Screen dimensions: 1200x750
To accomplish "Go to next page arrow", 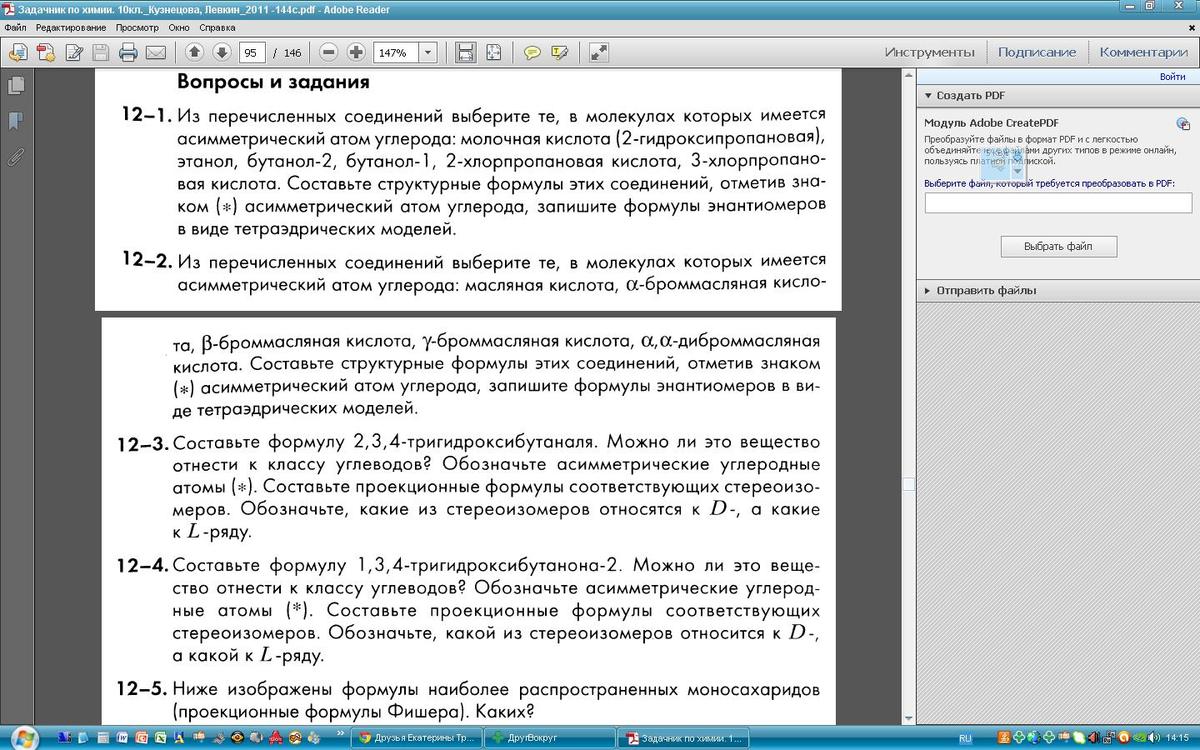I will [x=221, y=52].
